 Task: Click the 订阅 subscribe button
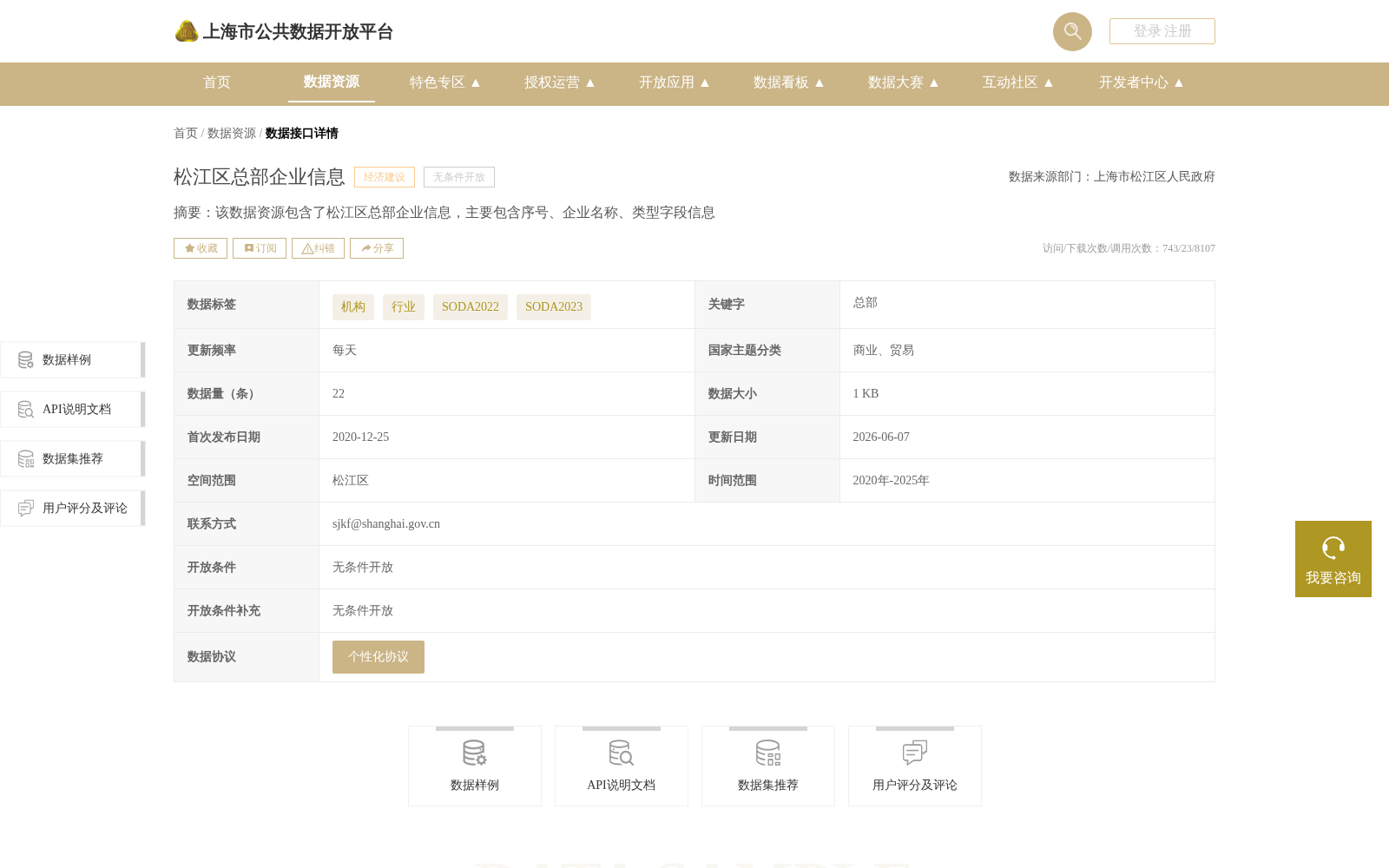[260, 248]
